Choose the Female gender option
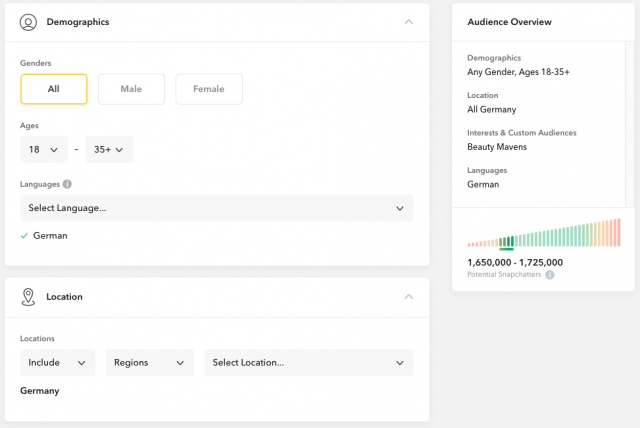 [209, 89]
